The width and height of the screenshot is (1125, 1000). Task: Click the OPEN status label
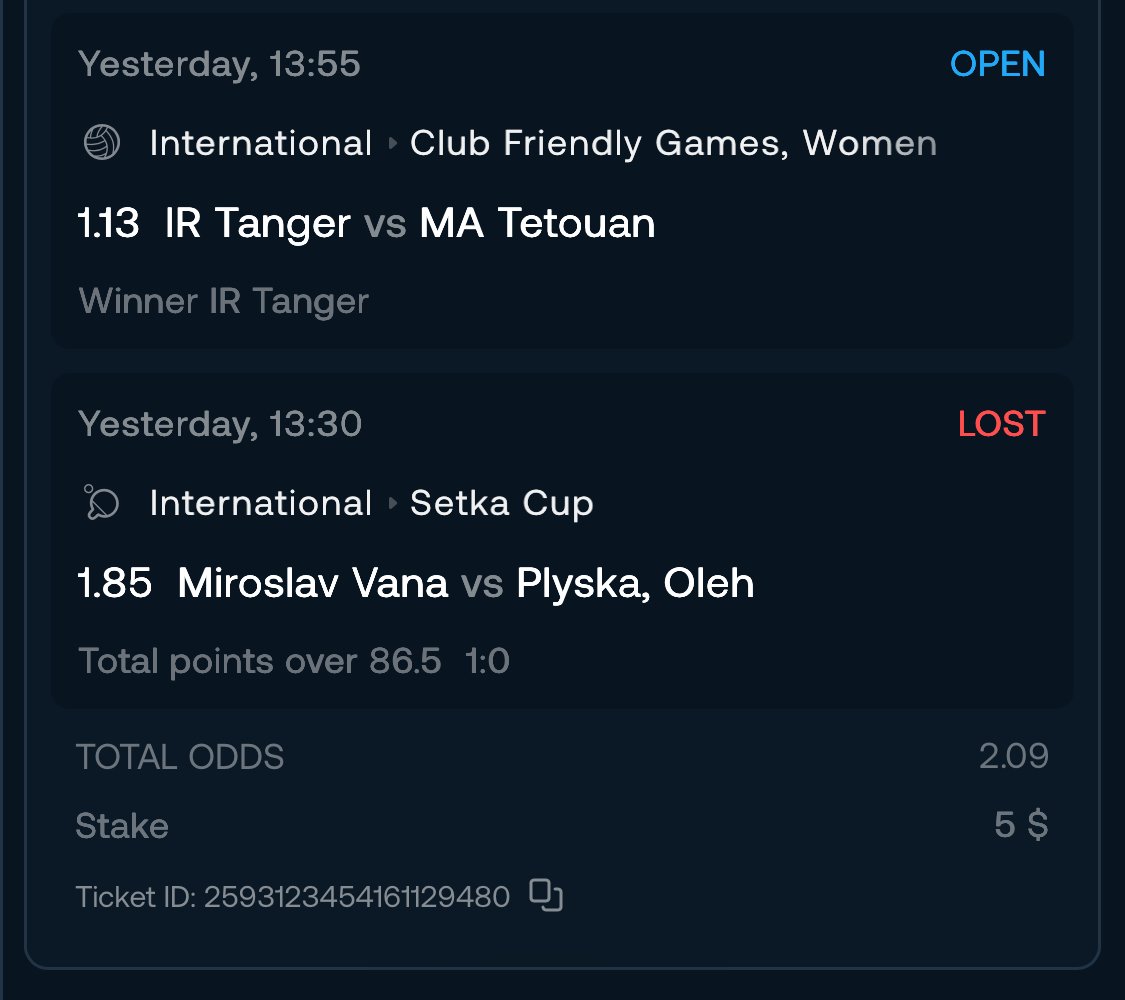point(997,64)
